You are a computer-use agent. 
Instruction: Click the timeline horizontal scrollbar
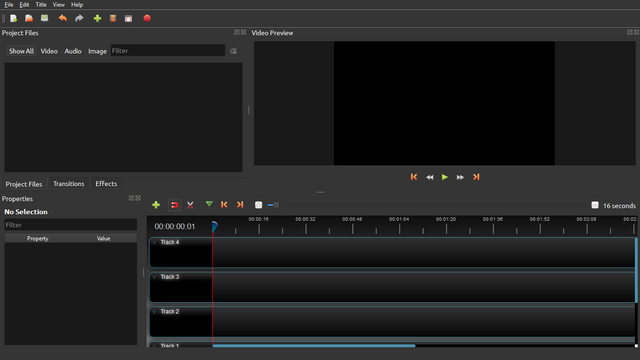[x=314, y=346]
